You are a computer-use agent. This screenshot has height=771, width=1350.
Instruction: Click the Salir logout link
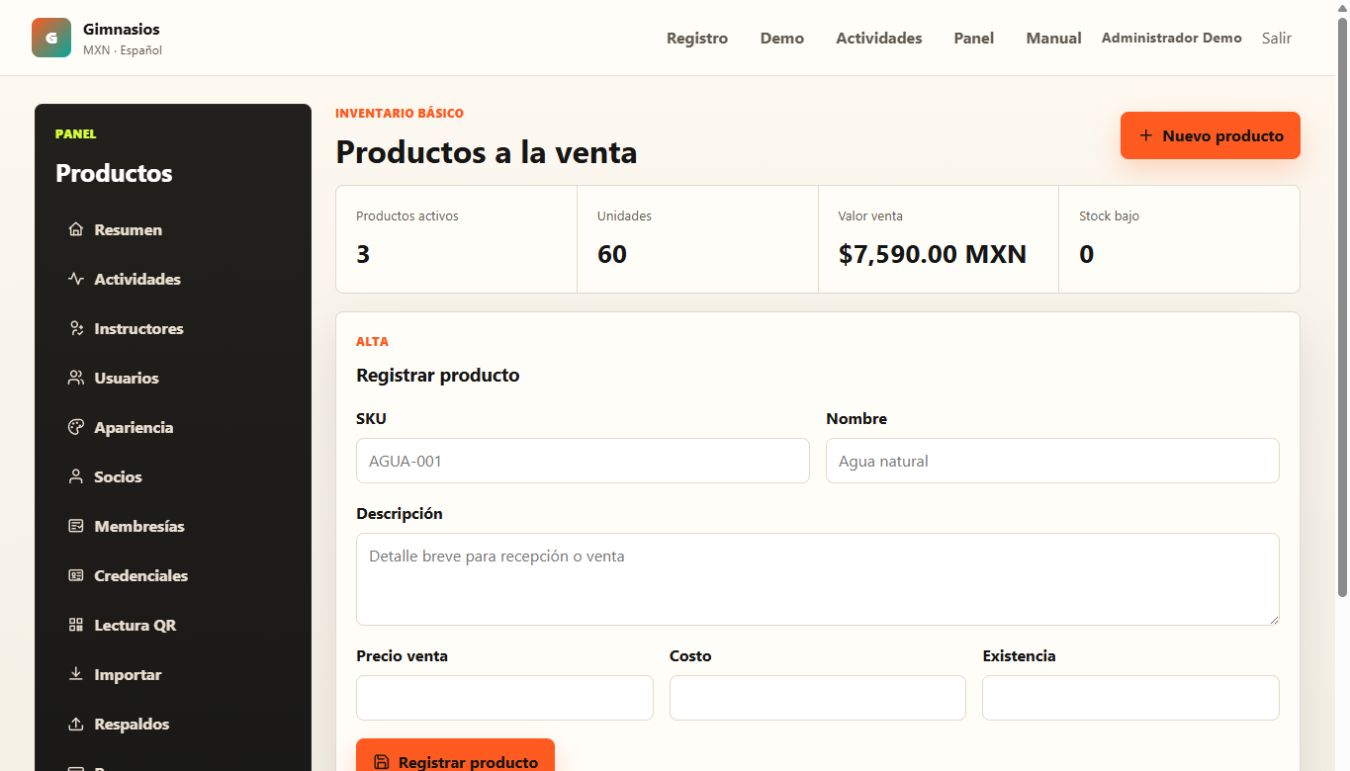pyautogui.click(x=1277, y=38)
